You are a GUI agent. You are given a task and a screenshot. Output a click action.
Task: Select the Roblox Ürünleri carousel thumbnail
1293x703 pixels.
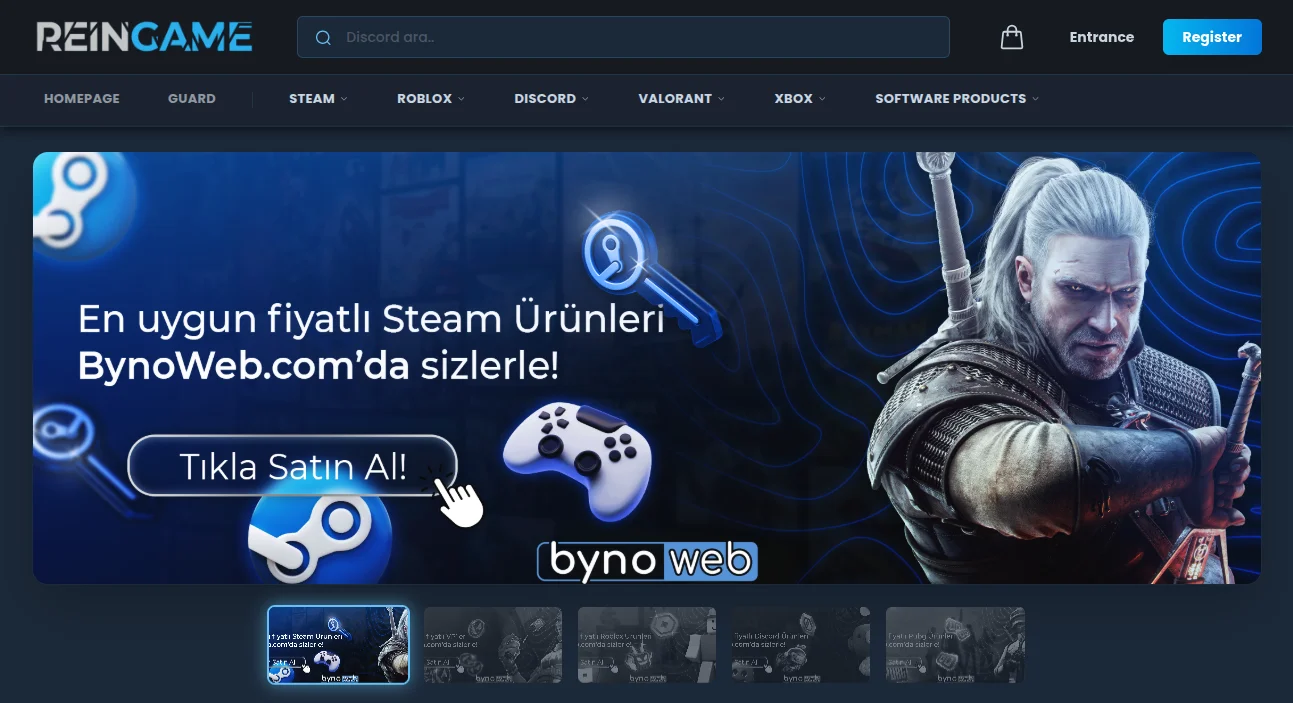[646, 644]
